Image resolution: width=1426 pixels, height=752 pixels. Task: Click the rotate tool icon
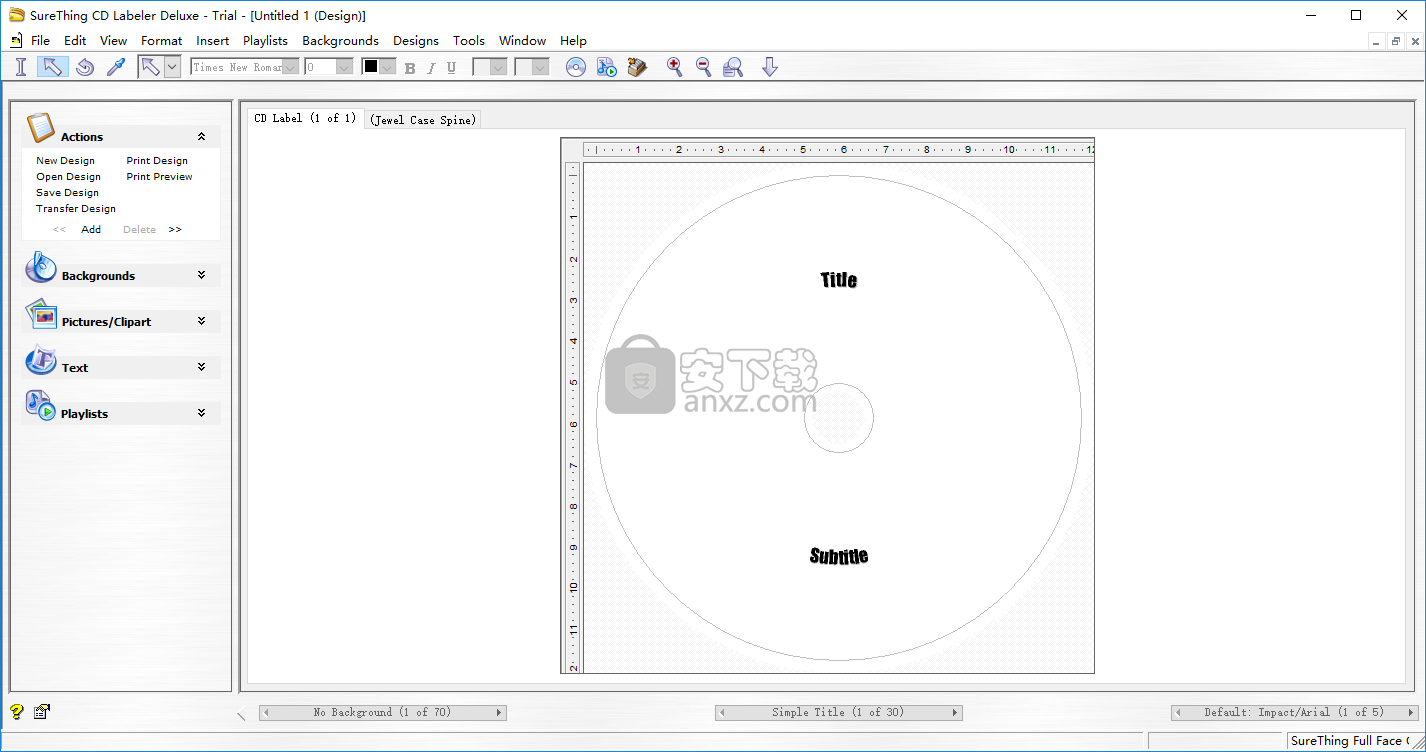click(85, 67)
